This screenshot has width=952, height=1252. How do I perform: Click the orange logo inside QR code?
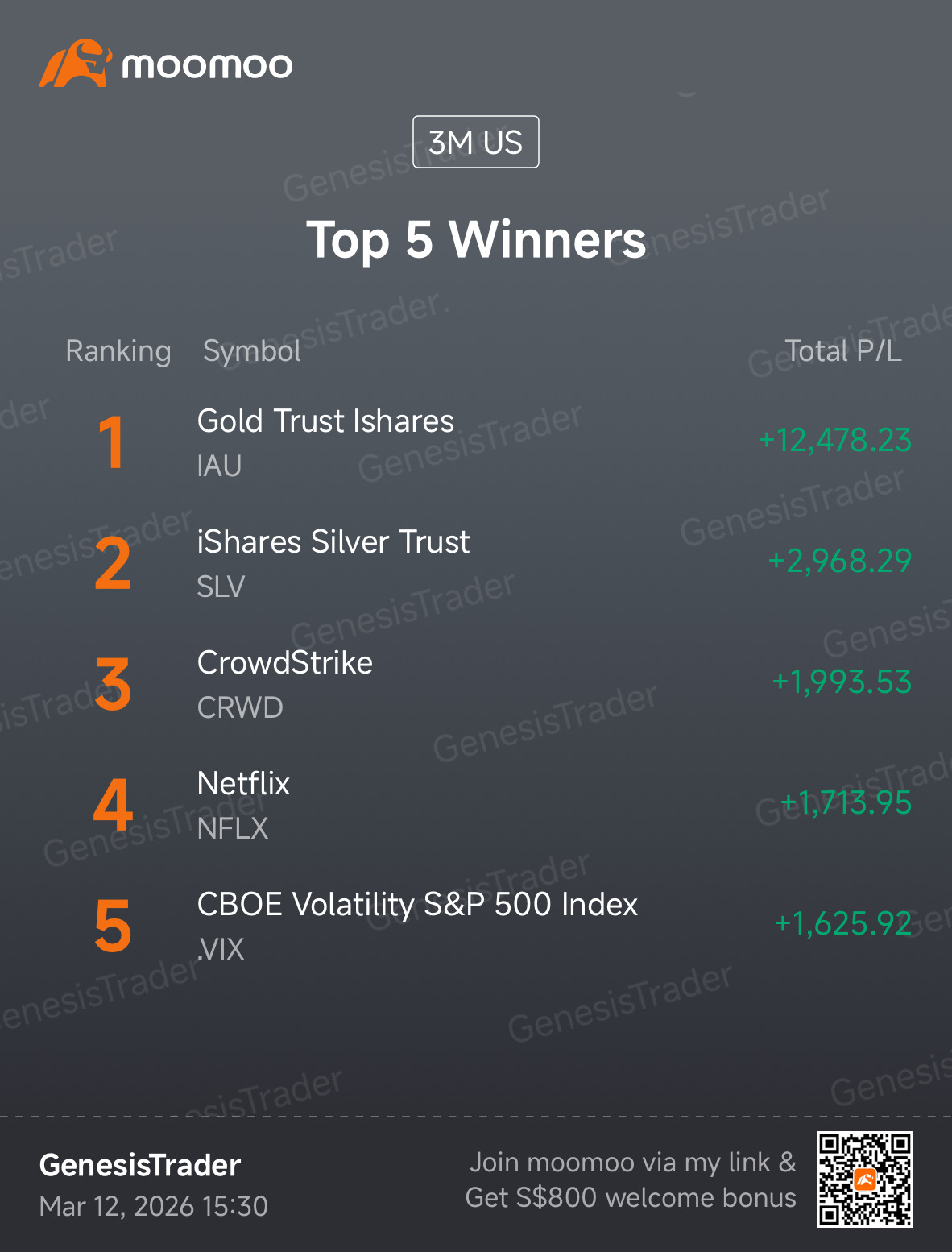[865, 1179]
